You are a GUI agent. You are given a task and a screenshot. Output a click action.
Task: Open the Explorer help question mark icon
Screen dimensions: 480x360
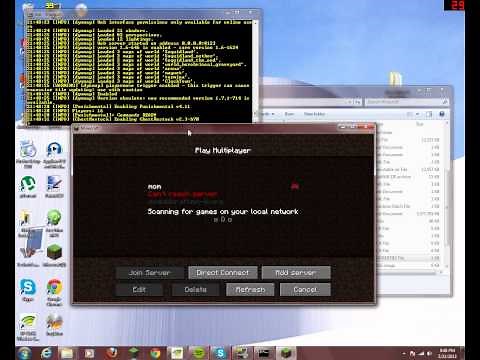[x=442, y=114]
